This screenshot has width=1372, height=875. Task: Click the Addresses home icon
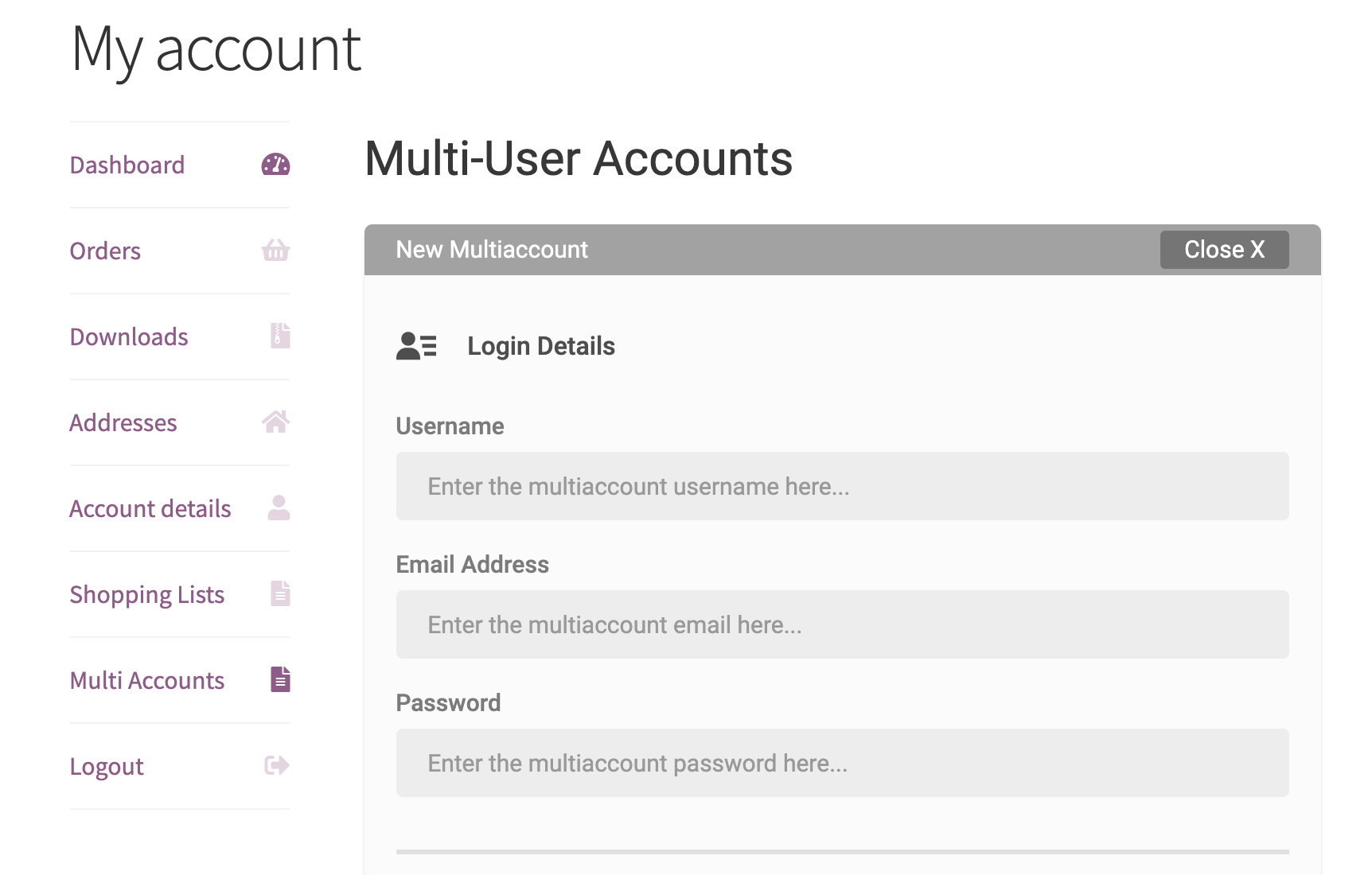[275, 422]
